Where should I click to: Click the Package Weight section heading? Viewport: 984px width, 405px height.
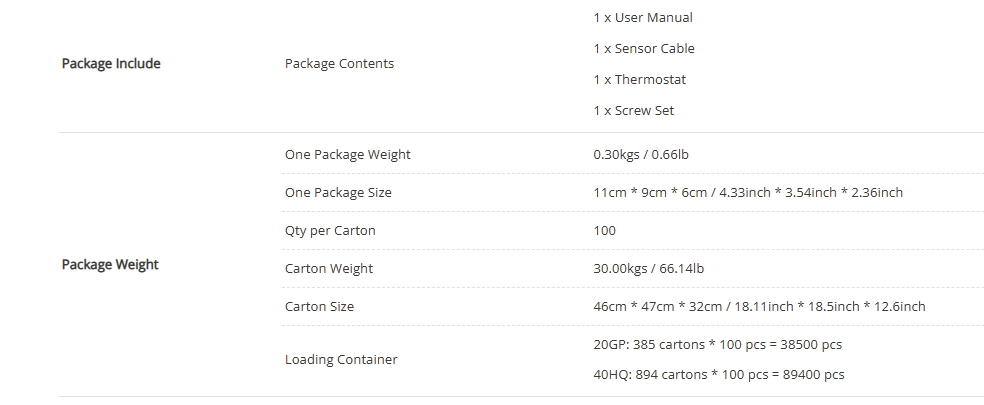[110, 264]
